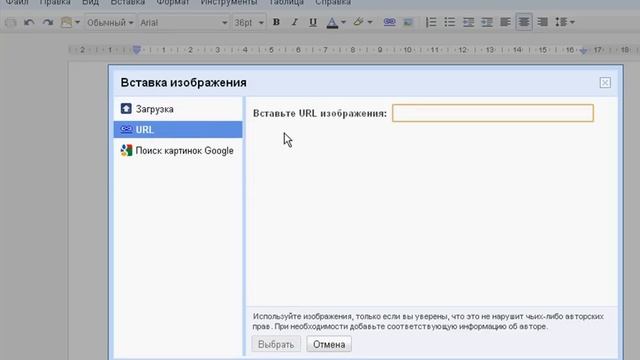Click the print icon in toolbar

click(x=11, y=22)
